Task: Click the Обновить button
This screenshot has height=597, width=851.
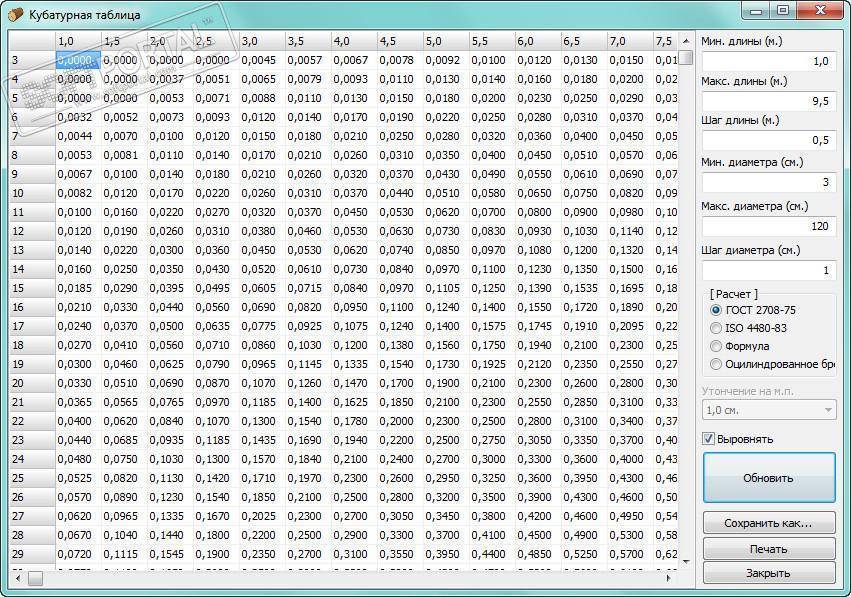Action: (x=769, y=478)
